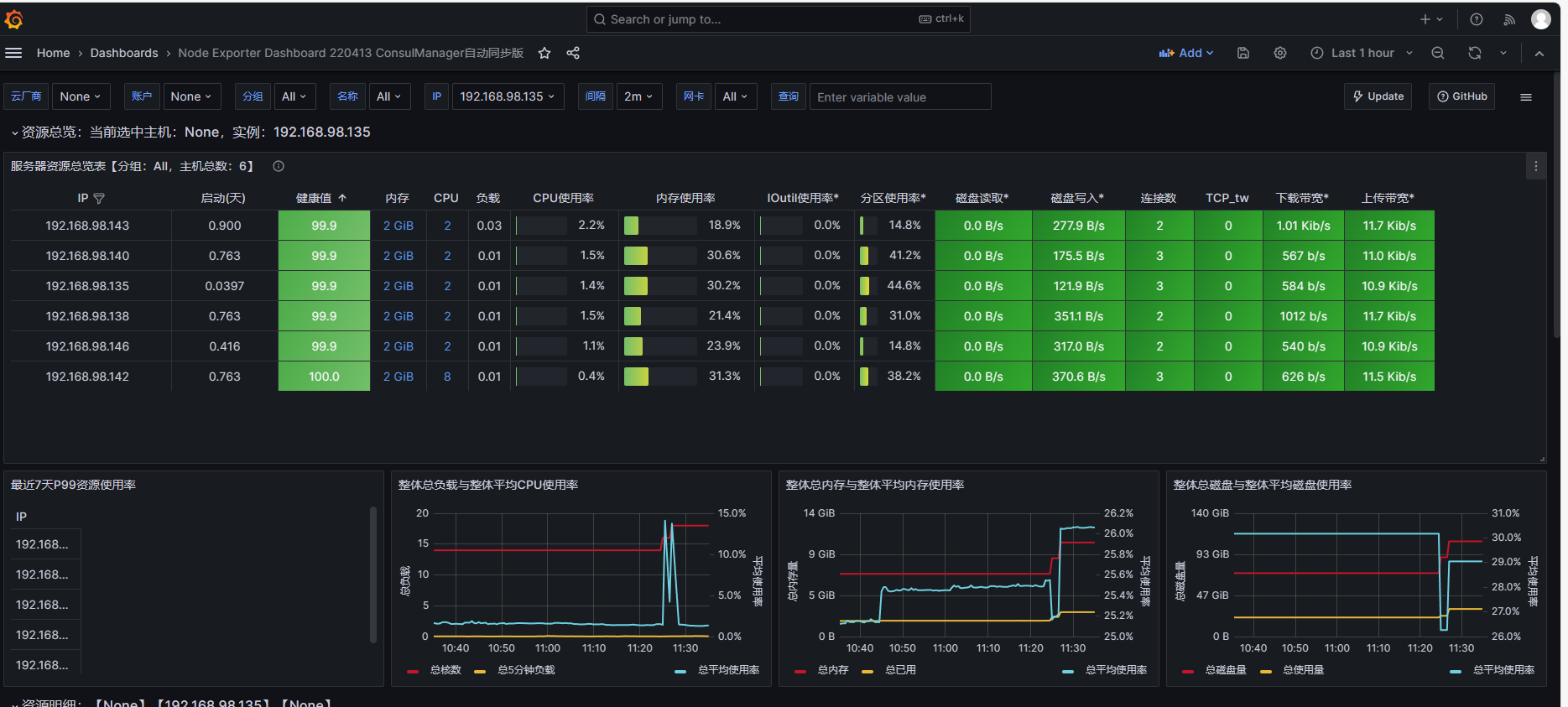This screenshot has height=707, width=1568.
Task: Sort the table by 上传带宽* column
Action: [1388, 198]
